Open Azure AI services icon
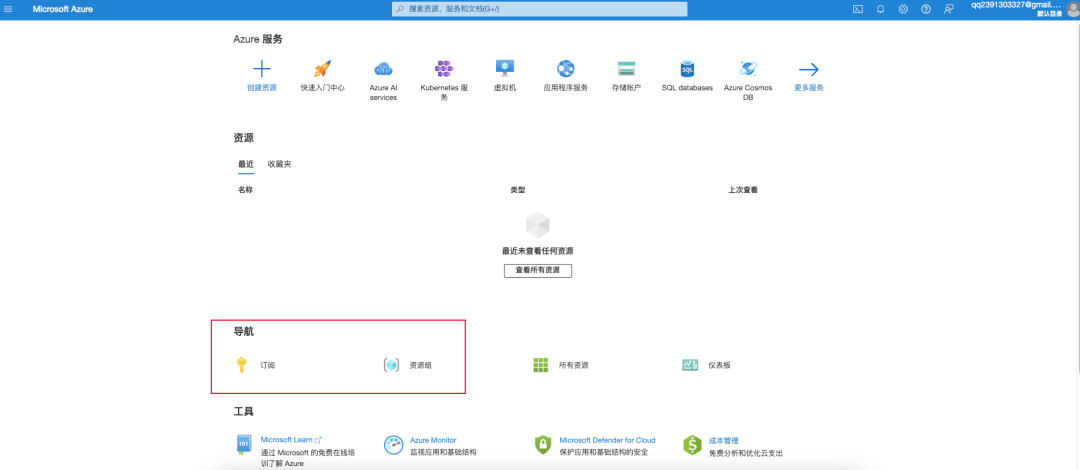1080x470 pixels. pyautogui.click(x=383, y=69)
